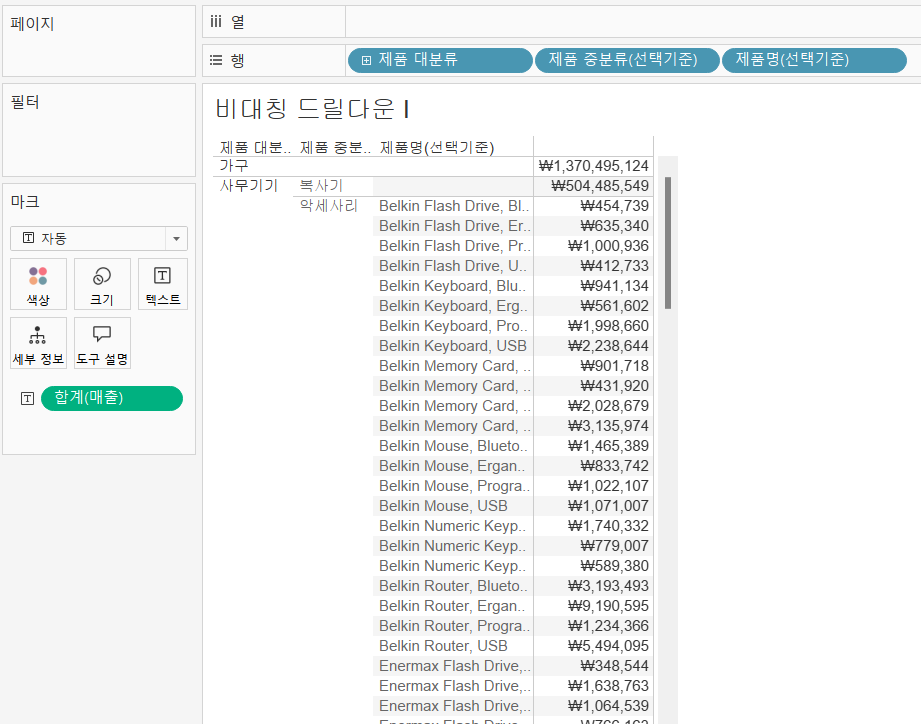This screenshot has width=921, height=724.
Task: Select Belkin Keyboard, Erg.. row
Action: pyautogui.click(x=453, y=305)
